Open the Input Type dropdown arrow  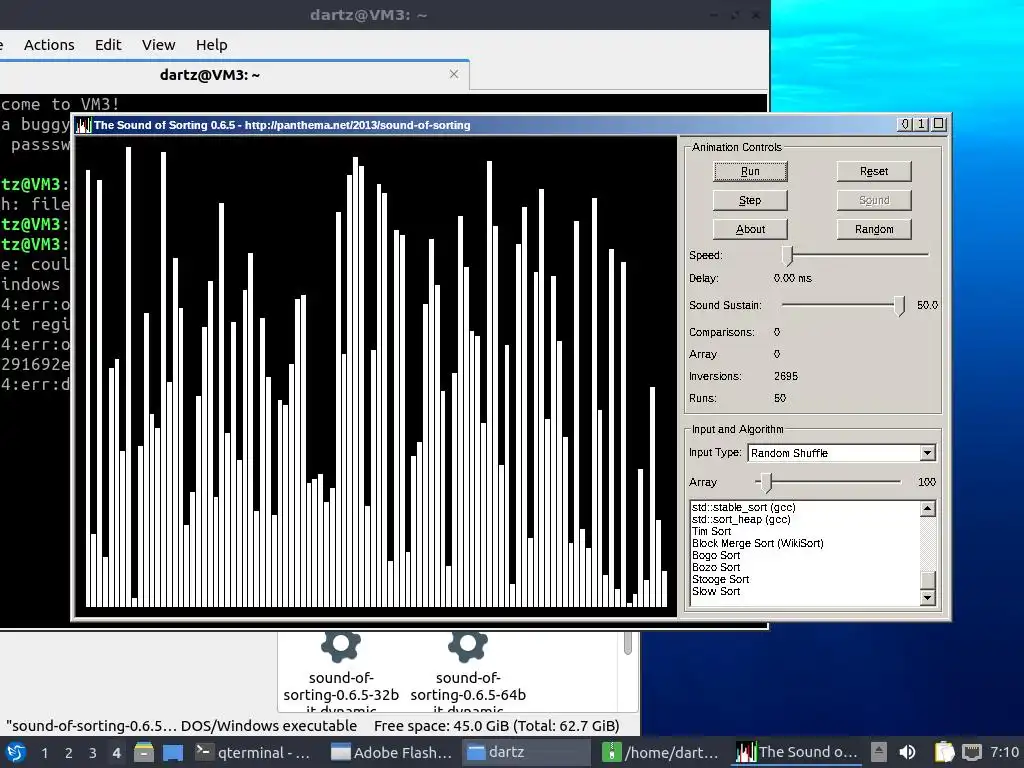coord(927,453)
